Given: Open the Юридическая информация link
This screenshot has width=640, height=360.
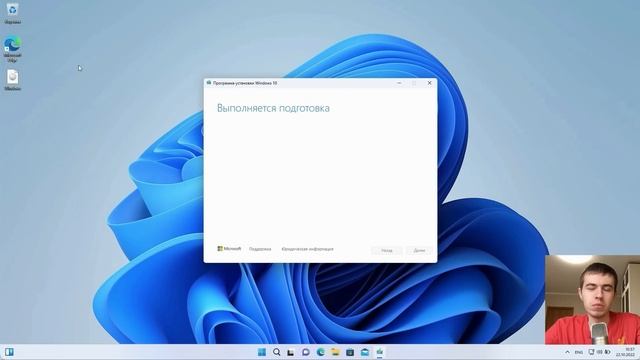Looking at the screenshot, I should [307, 249].
